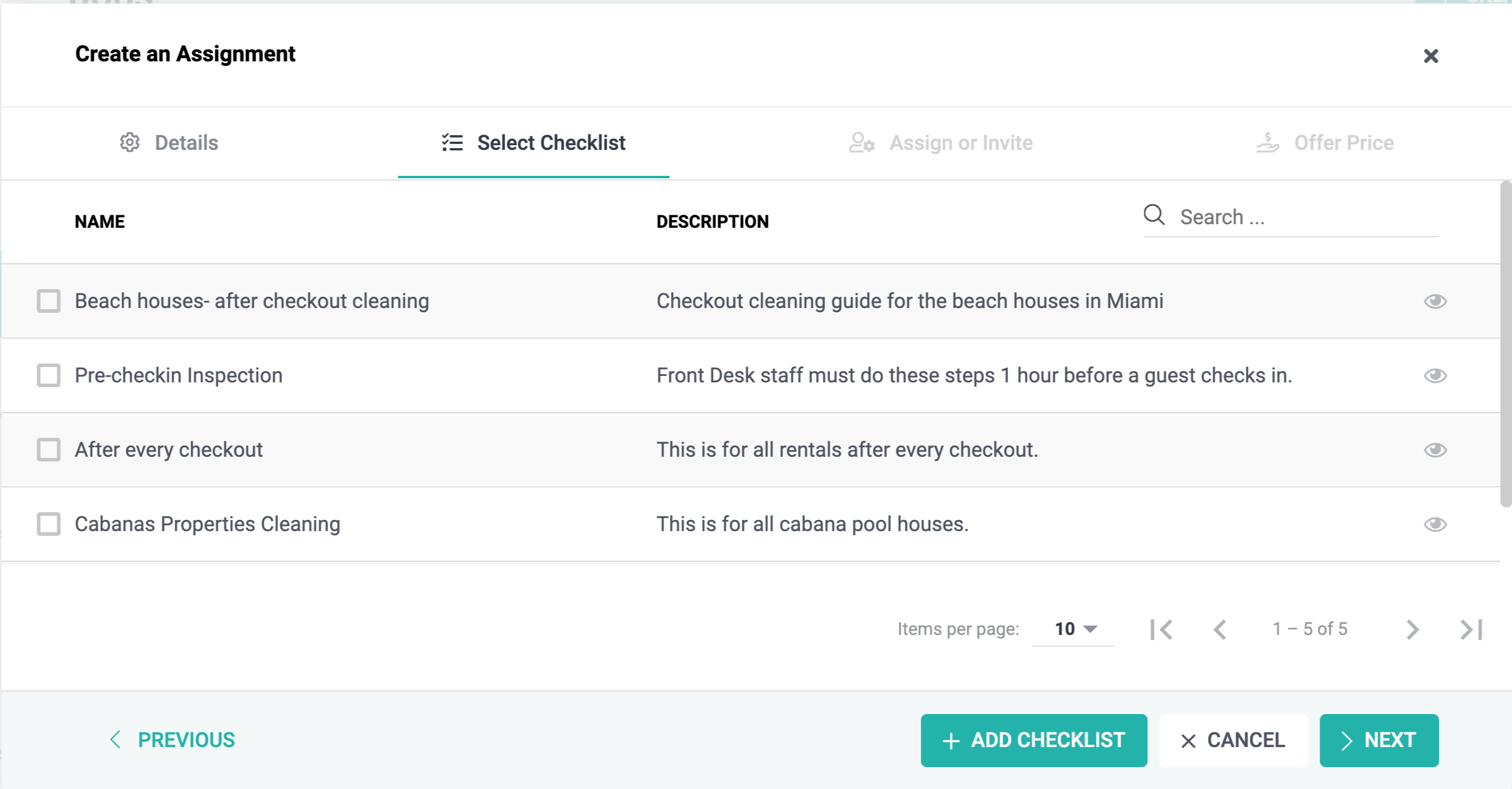Preview the Pre-checkin Inspection checklist
Viewport: 1512px width, 789px height.
coord(1436,375)
